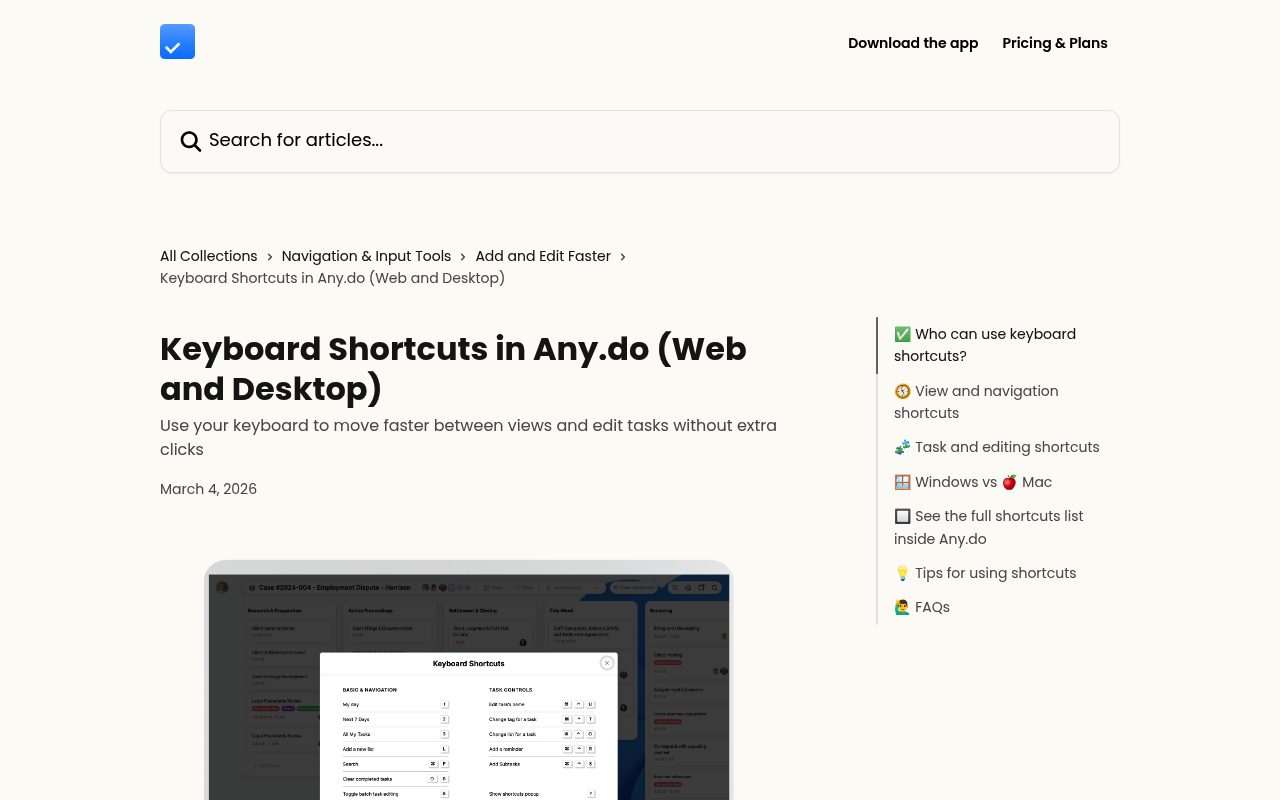Viewport: 1280px width, 800px height.
Task: Click the article subtitle about moving faster
Action: coord(468,437)
